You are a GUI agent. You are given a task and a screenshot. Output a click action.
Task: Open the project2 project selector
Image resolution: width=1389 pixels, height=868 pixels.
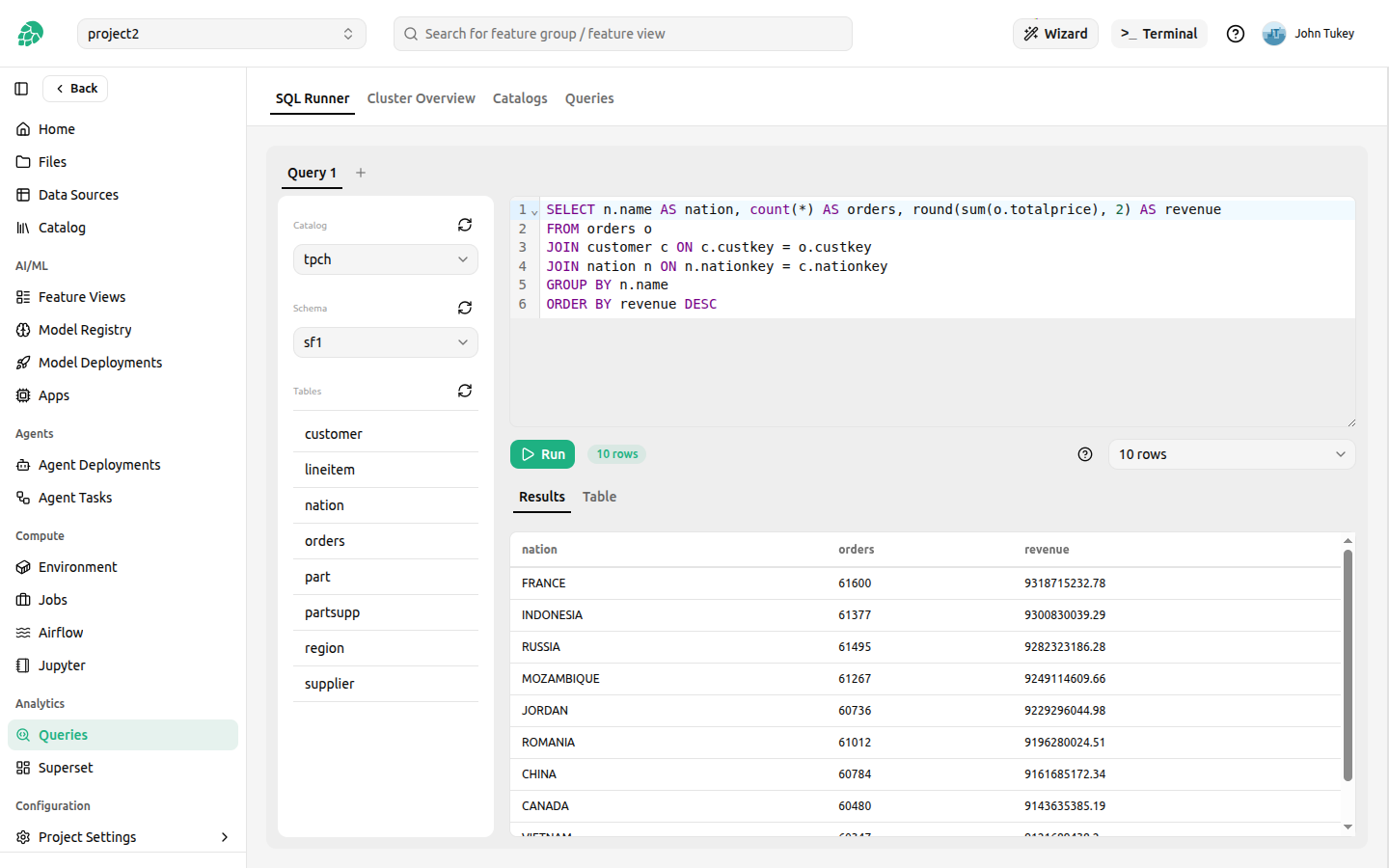(222, 34)
